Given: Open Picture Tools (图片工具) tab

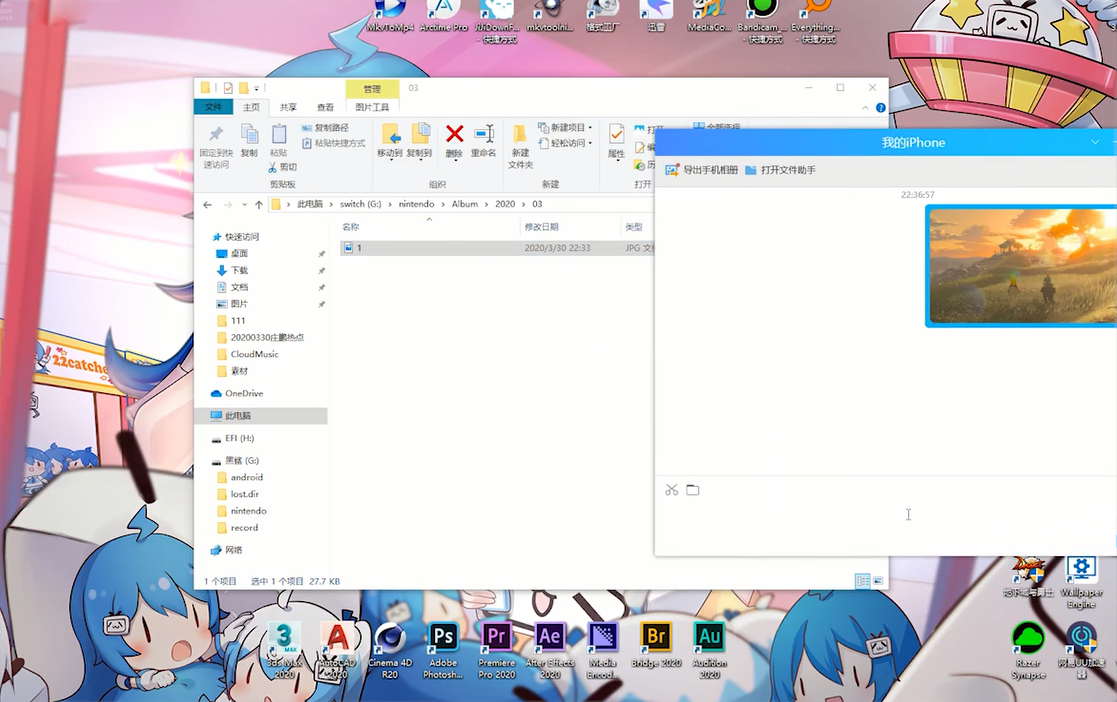Looking at the screenshot, I should [x=372, y=107].
